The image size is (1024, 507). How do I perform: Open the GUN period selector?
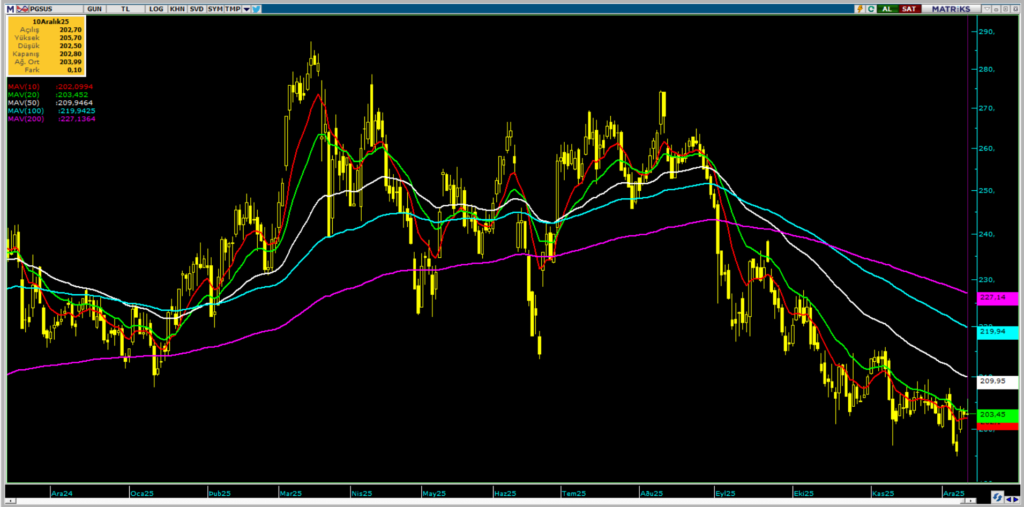[95, 8]
